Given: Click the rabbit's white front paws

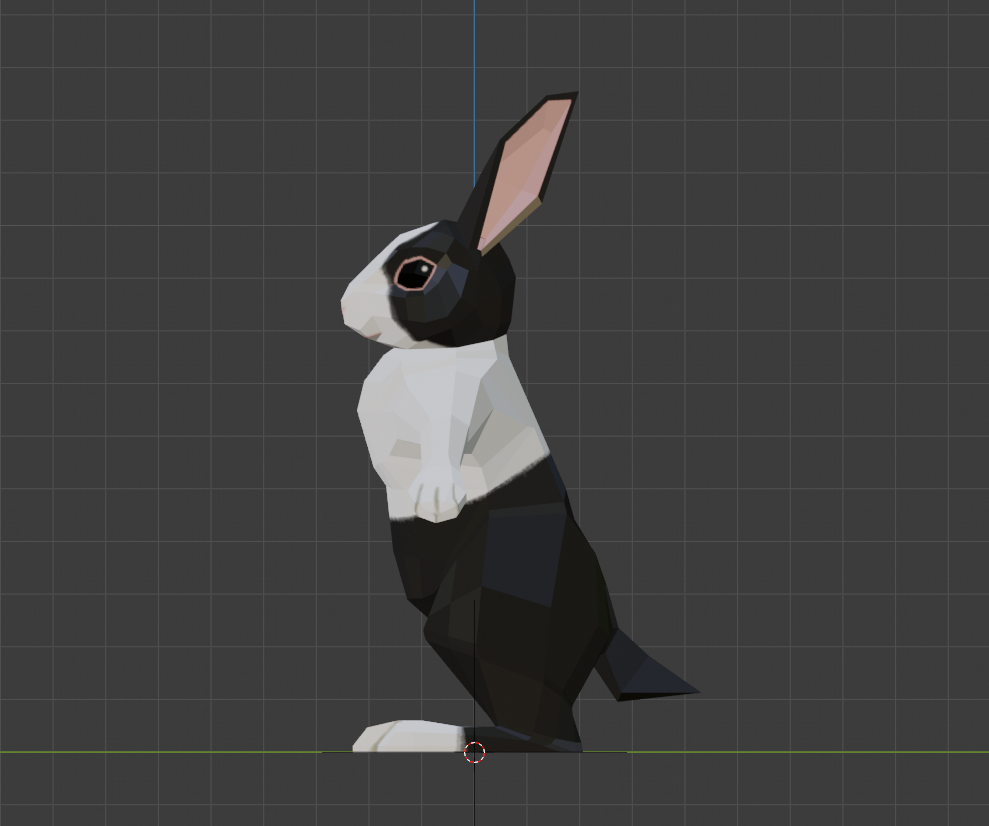Looking at the screenshot, I should coord(438,501).
